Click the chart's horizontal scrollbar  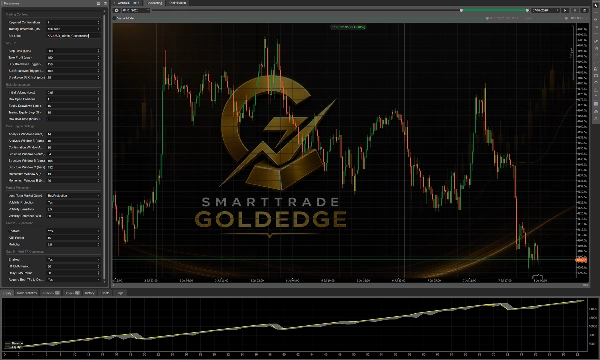tap(350, 285)
